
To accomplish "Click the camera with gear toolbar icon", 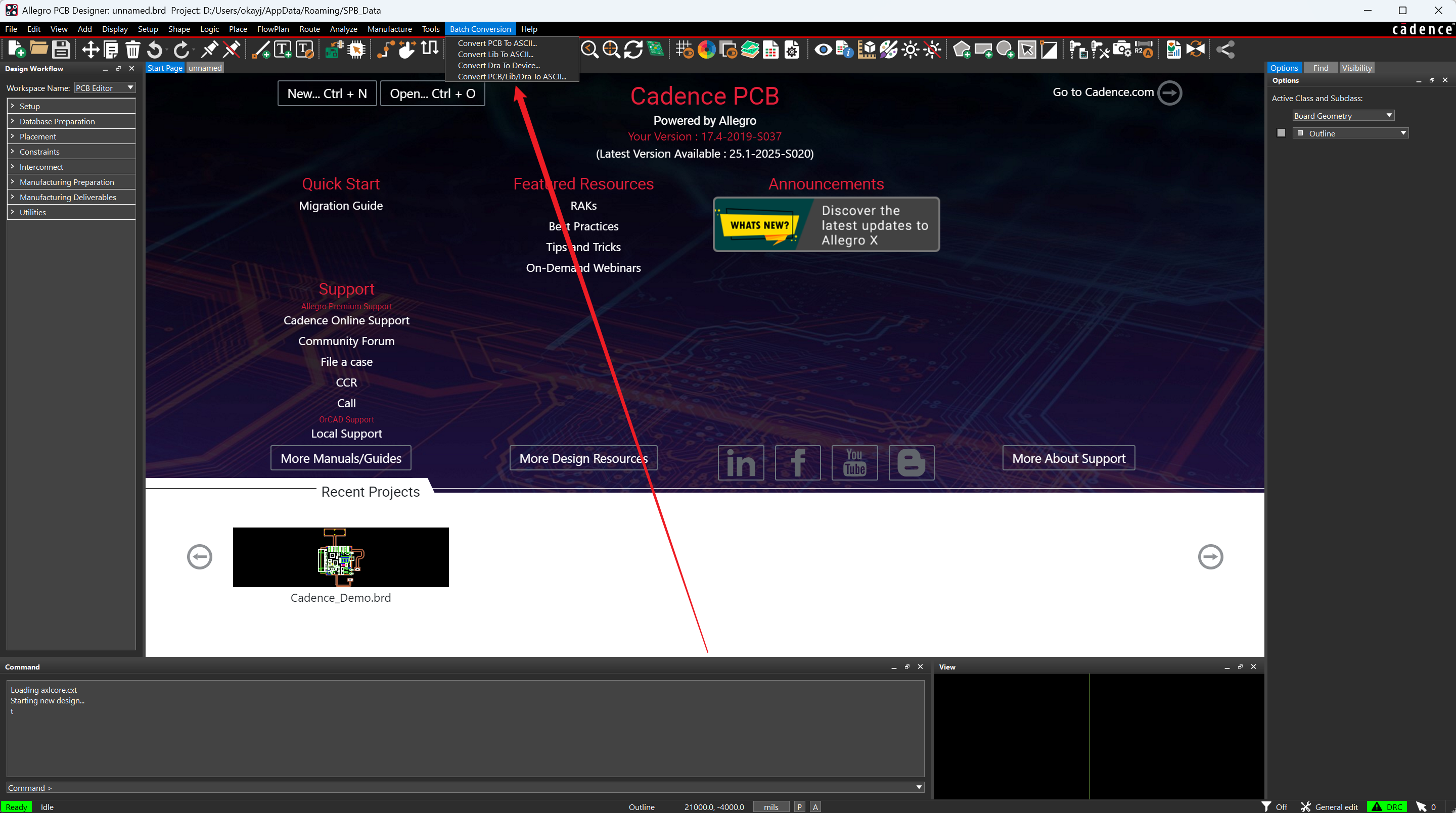I will 1122,50.
